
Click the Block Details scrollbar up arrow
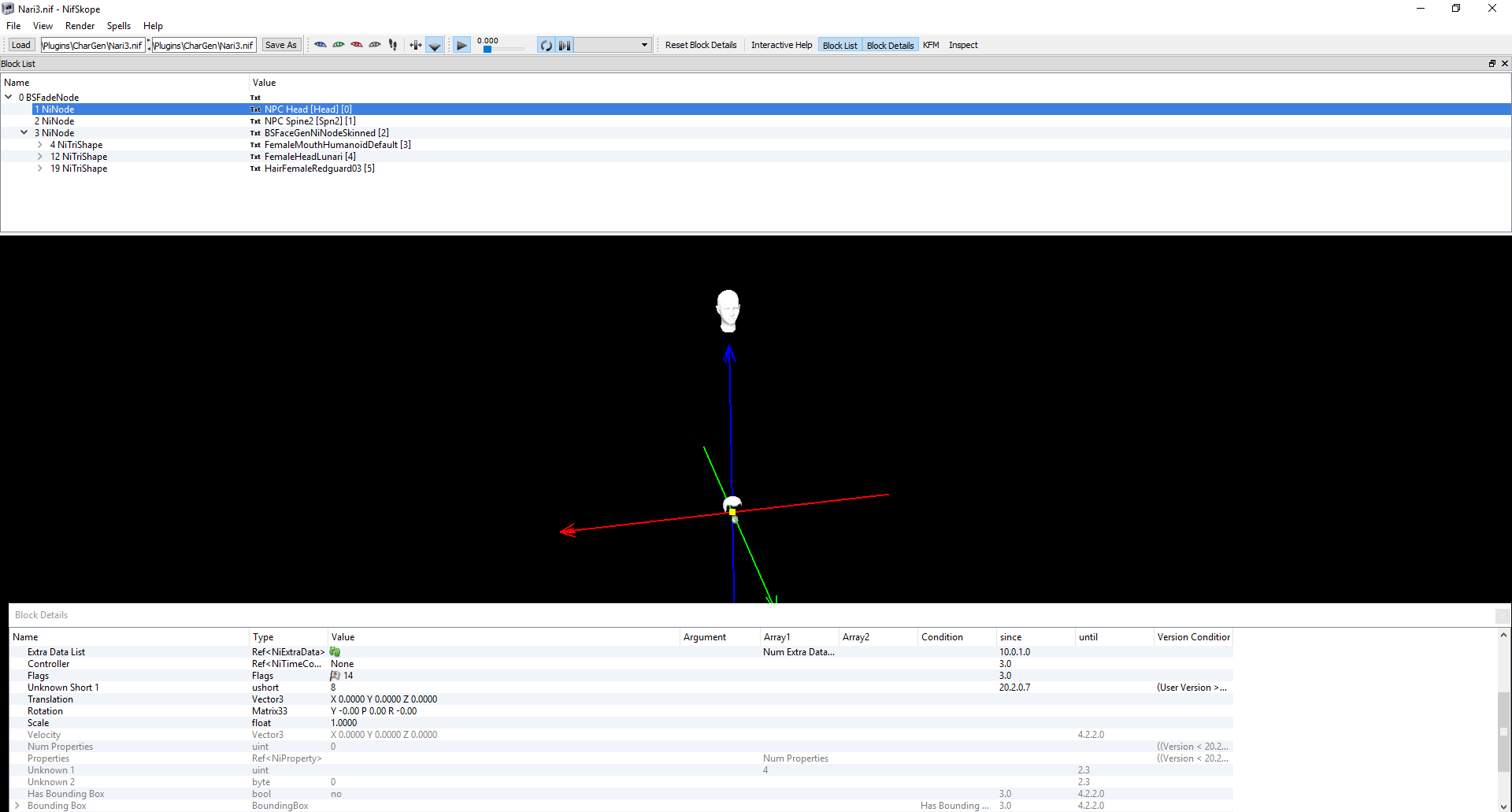pos(1503,635)
